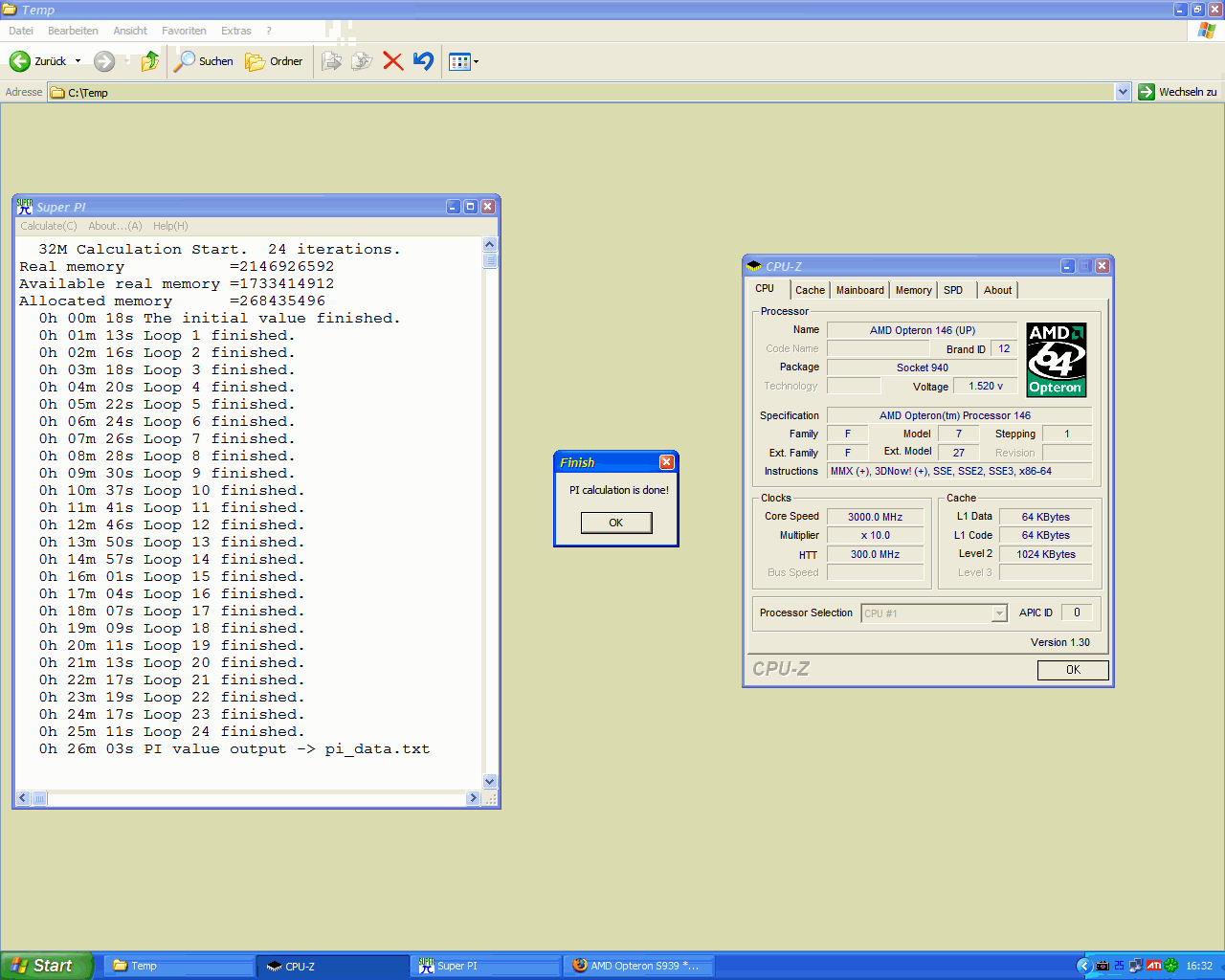Click Super PI horizontal scroll left arrow
1225x980 pixels.
[24, 798]
